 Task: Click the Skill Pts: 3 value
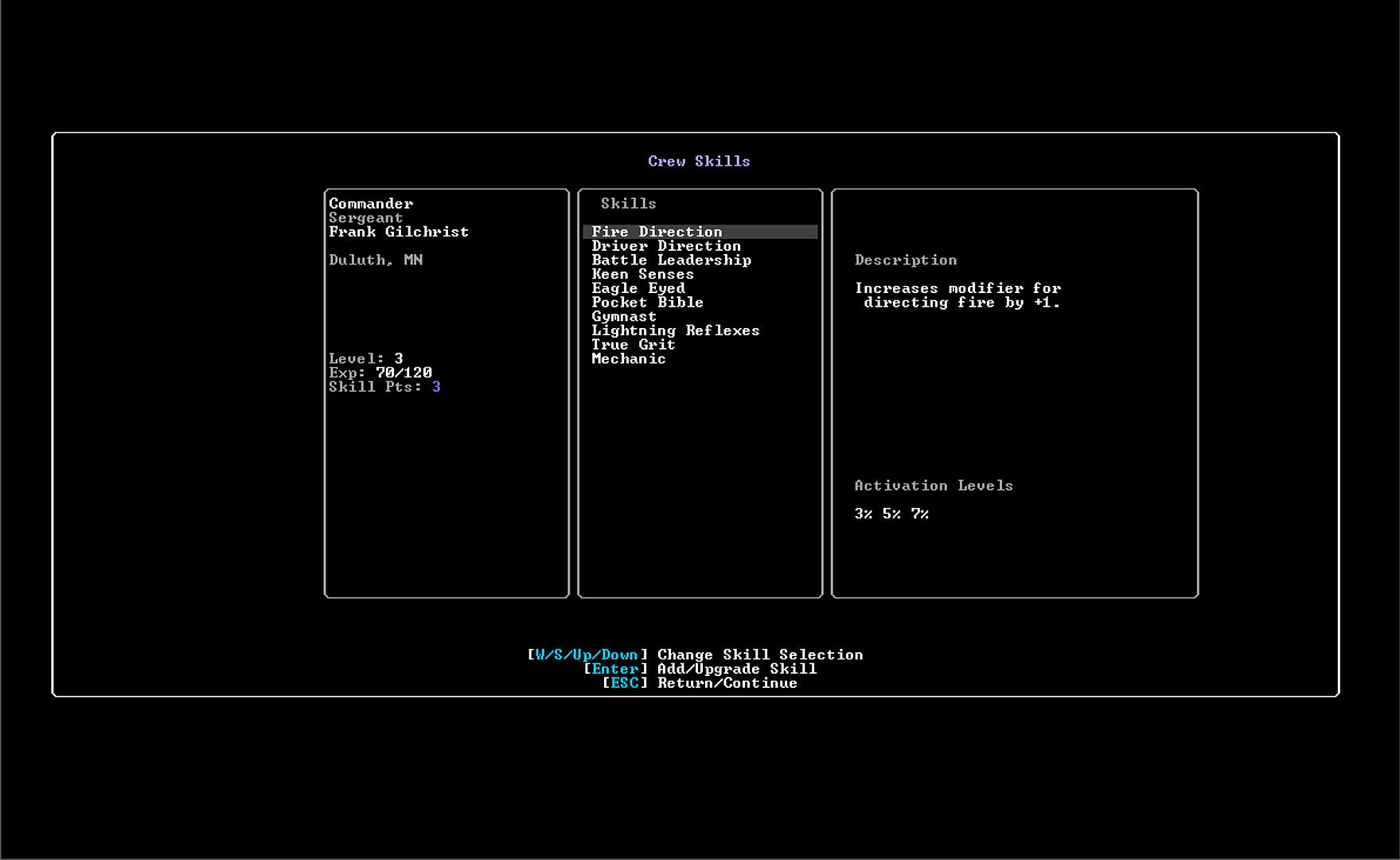[384, 387]
